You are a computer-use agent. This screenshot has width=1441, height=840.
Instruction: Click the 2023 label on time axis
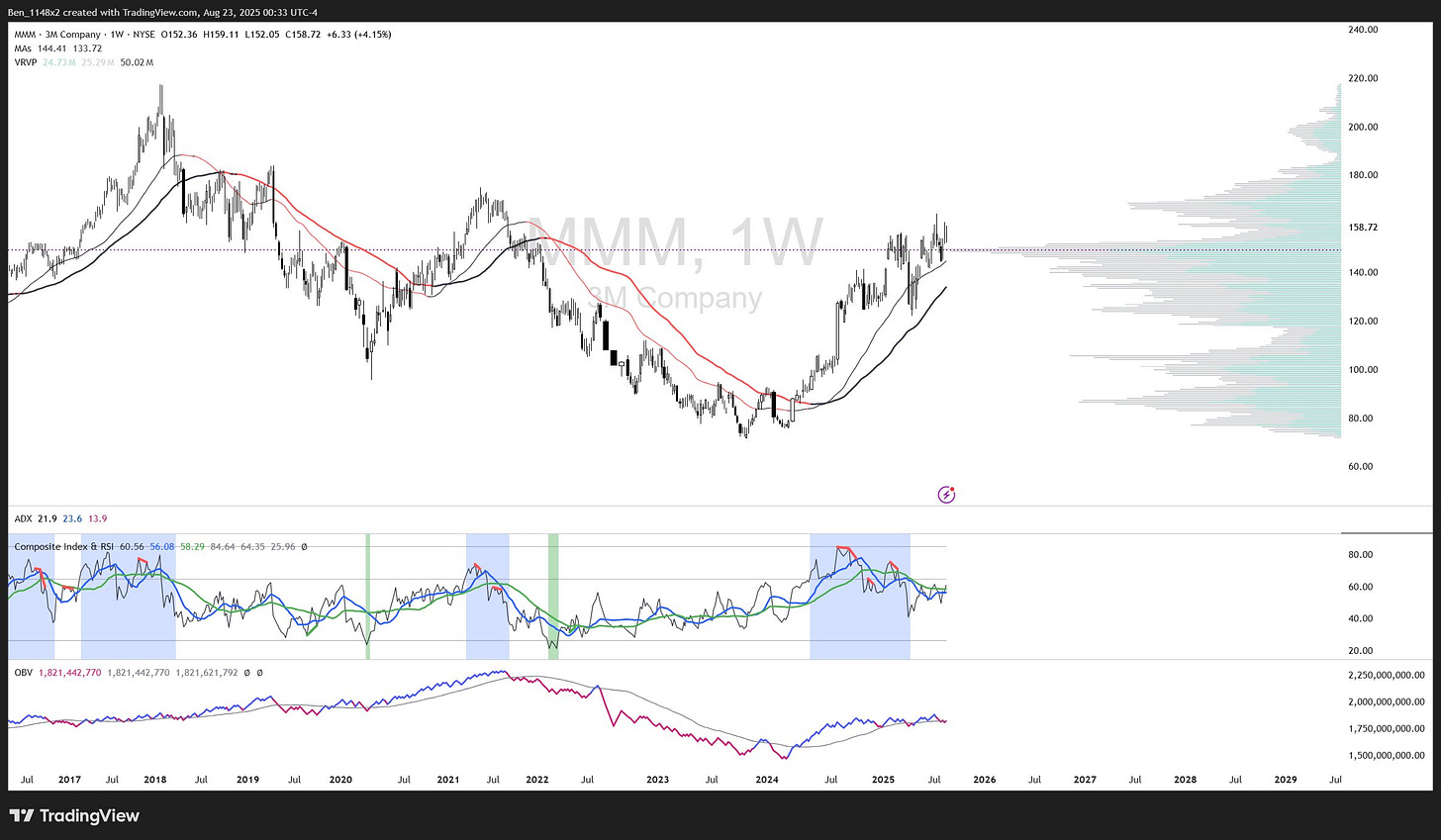[657, 780]
